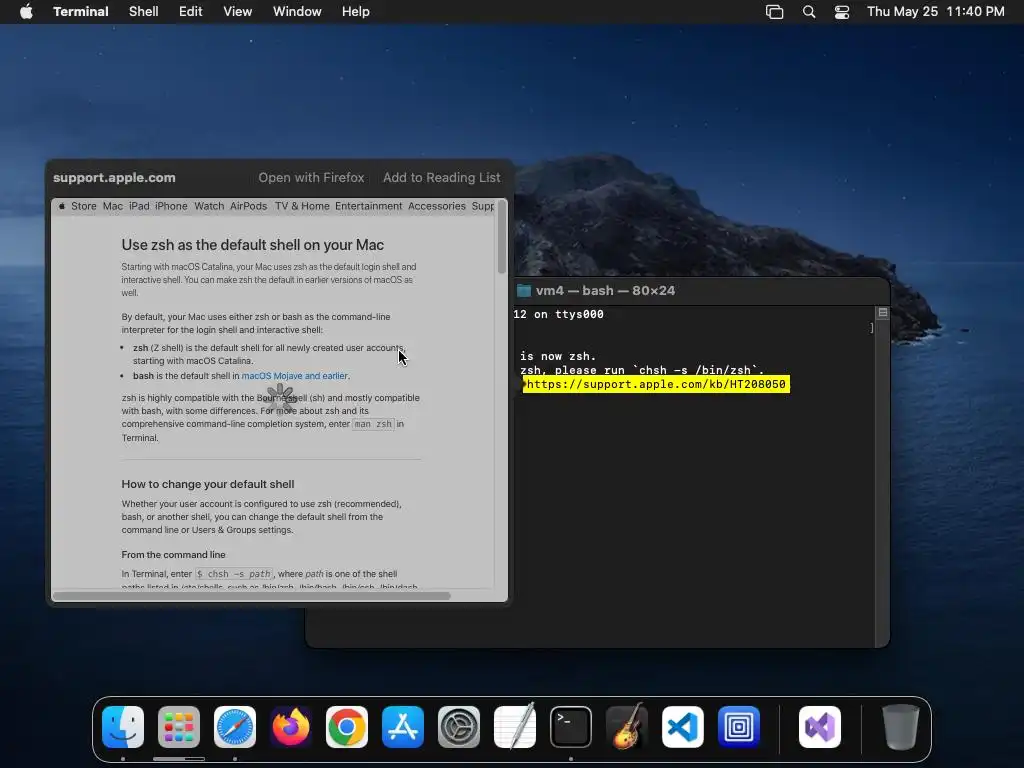Open Firefox from the Dock
The width and height of the screenshot is (1024, 768).
(291, 727)
